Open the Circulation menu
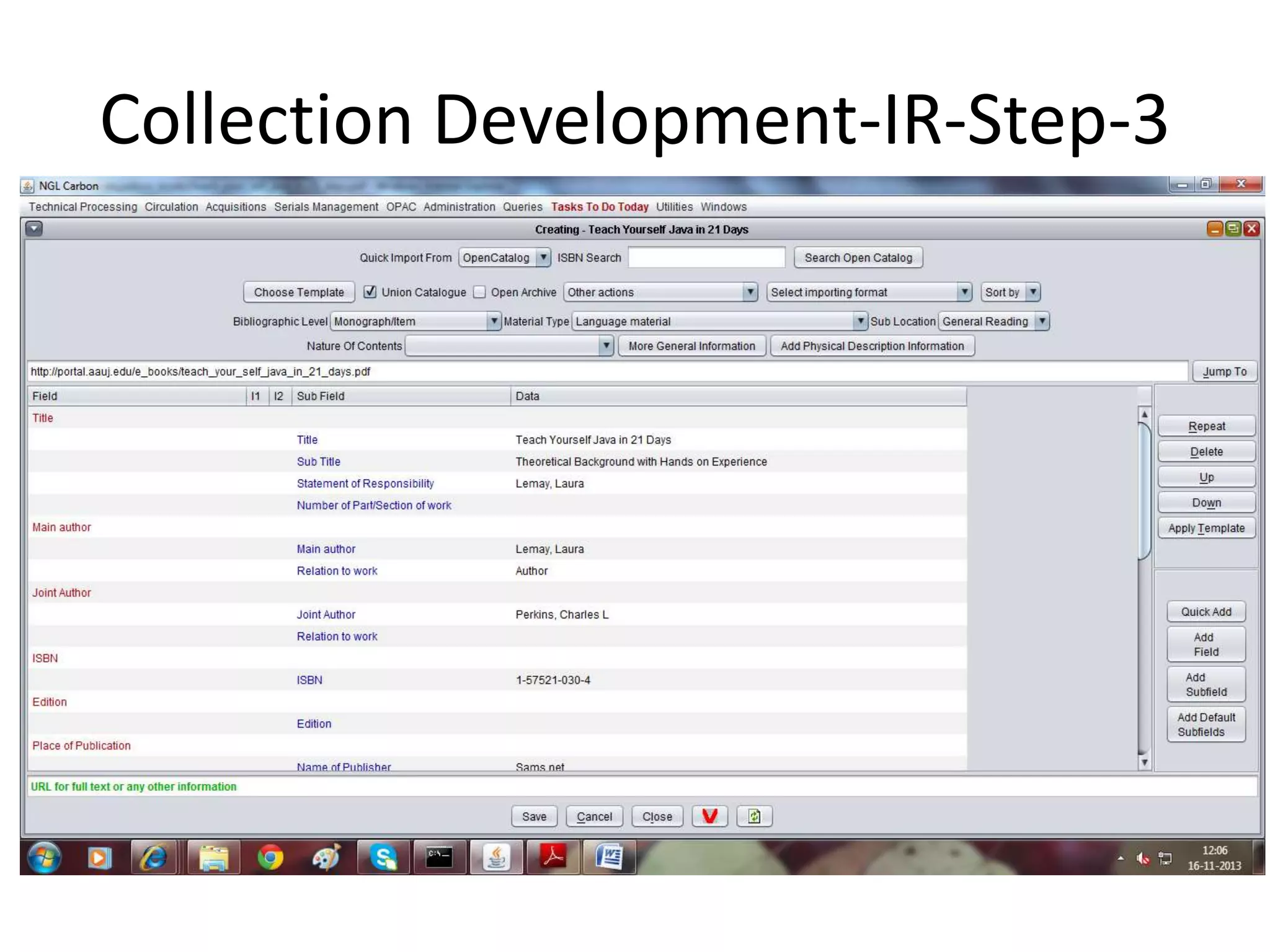This screenshot has width=1270, height=952. 171,206
